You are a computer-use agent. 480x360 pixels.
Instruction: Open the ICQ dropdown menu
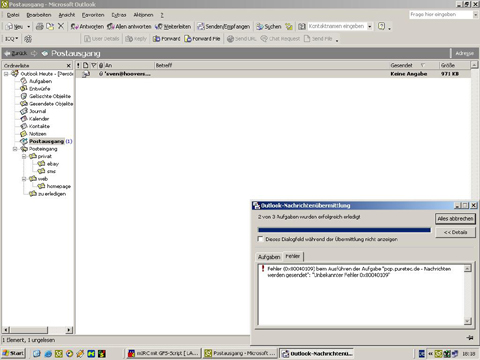[11, 39]
